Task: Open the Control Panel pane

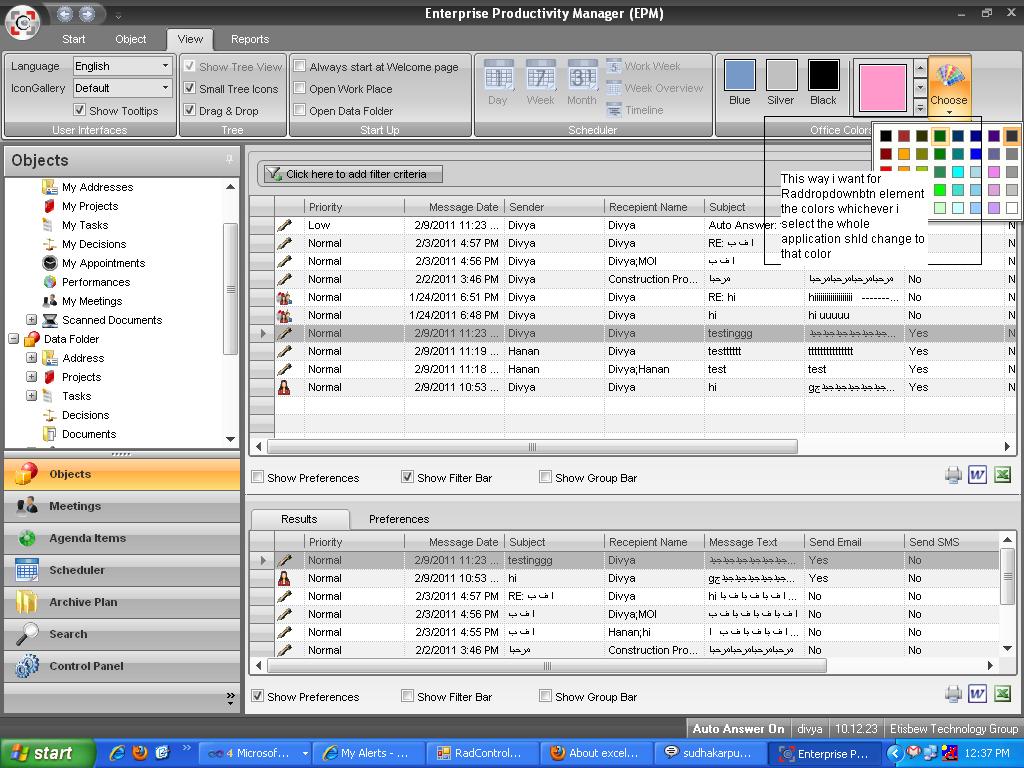Action: (x=122, y=666)
